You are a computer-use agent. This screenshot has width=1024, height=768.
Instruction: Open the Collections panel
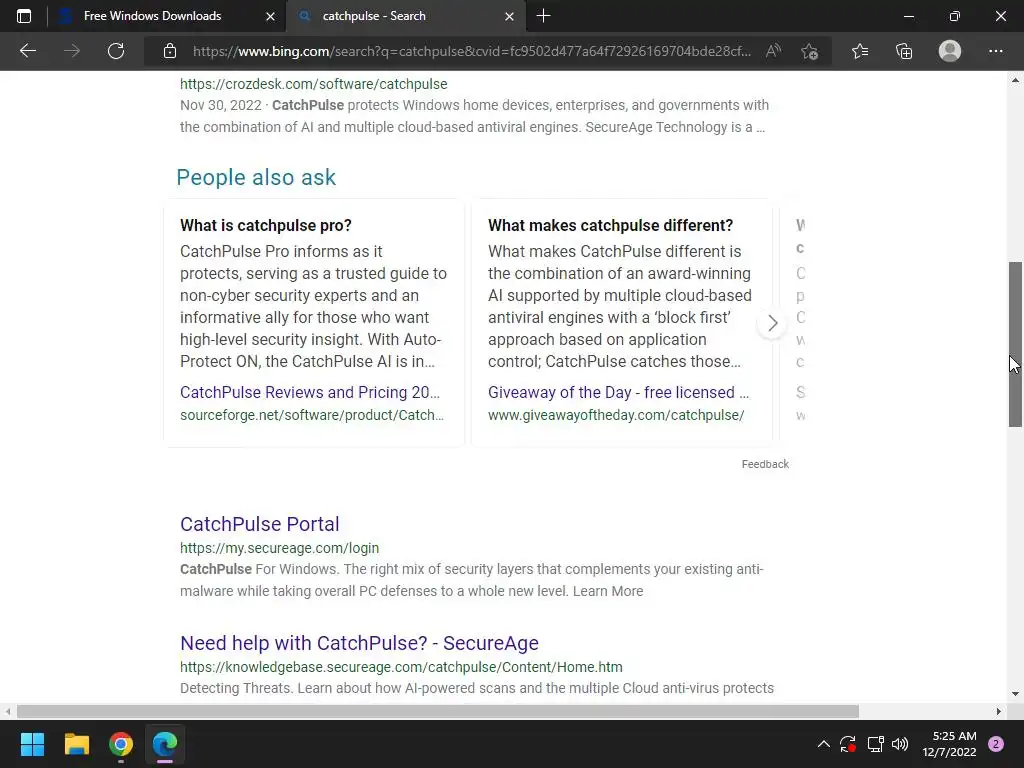(904, 51)
